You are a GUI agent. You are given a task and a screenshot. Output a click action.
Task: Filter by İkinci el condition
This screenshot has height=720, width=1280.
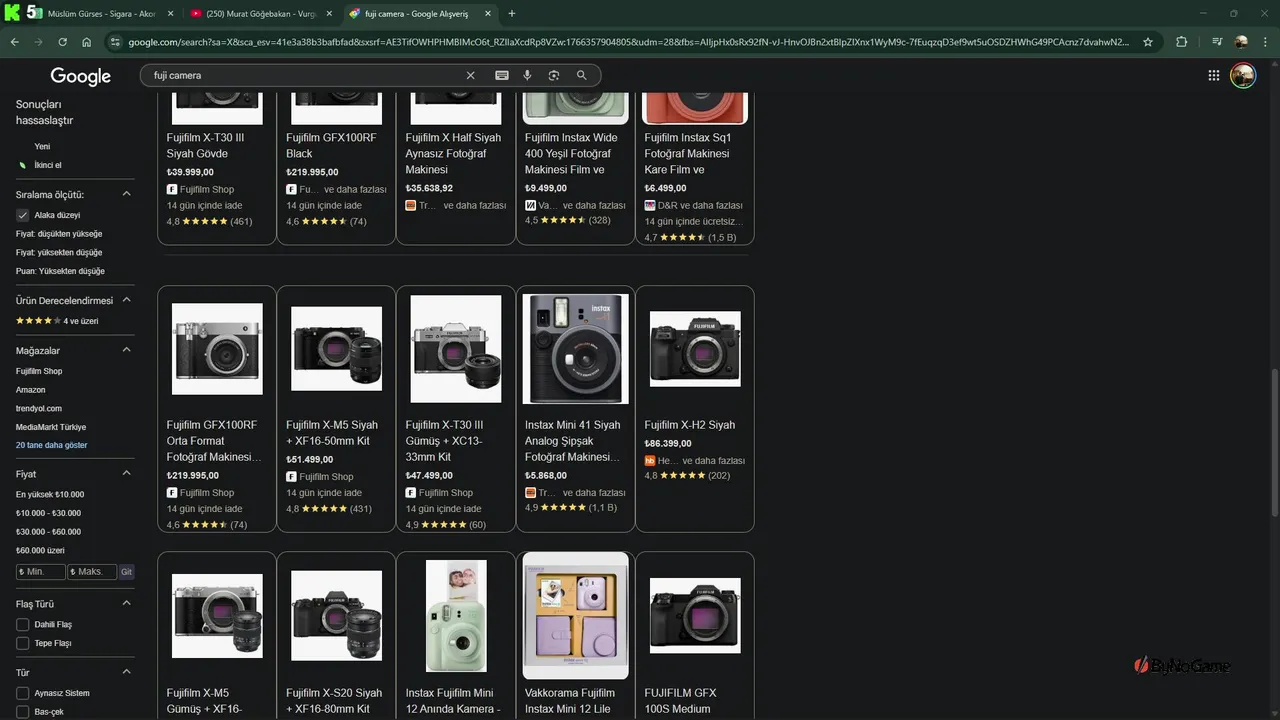(x=48, y=165)
